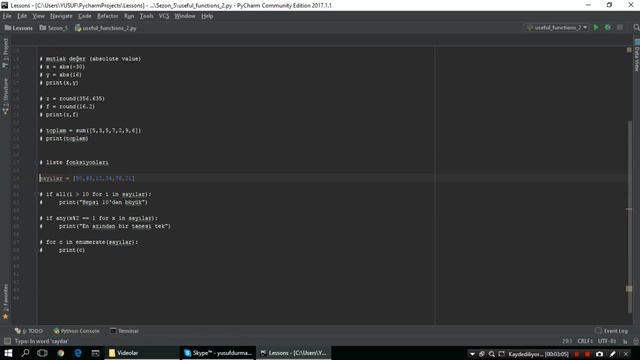Expand the recorder toolbar dropdown arrow

[x=472, y=354]
